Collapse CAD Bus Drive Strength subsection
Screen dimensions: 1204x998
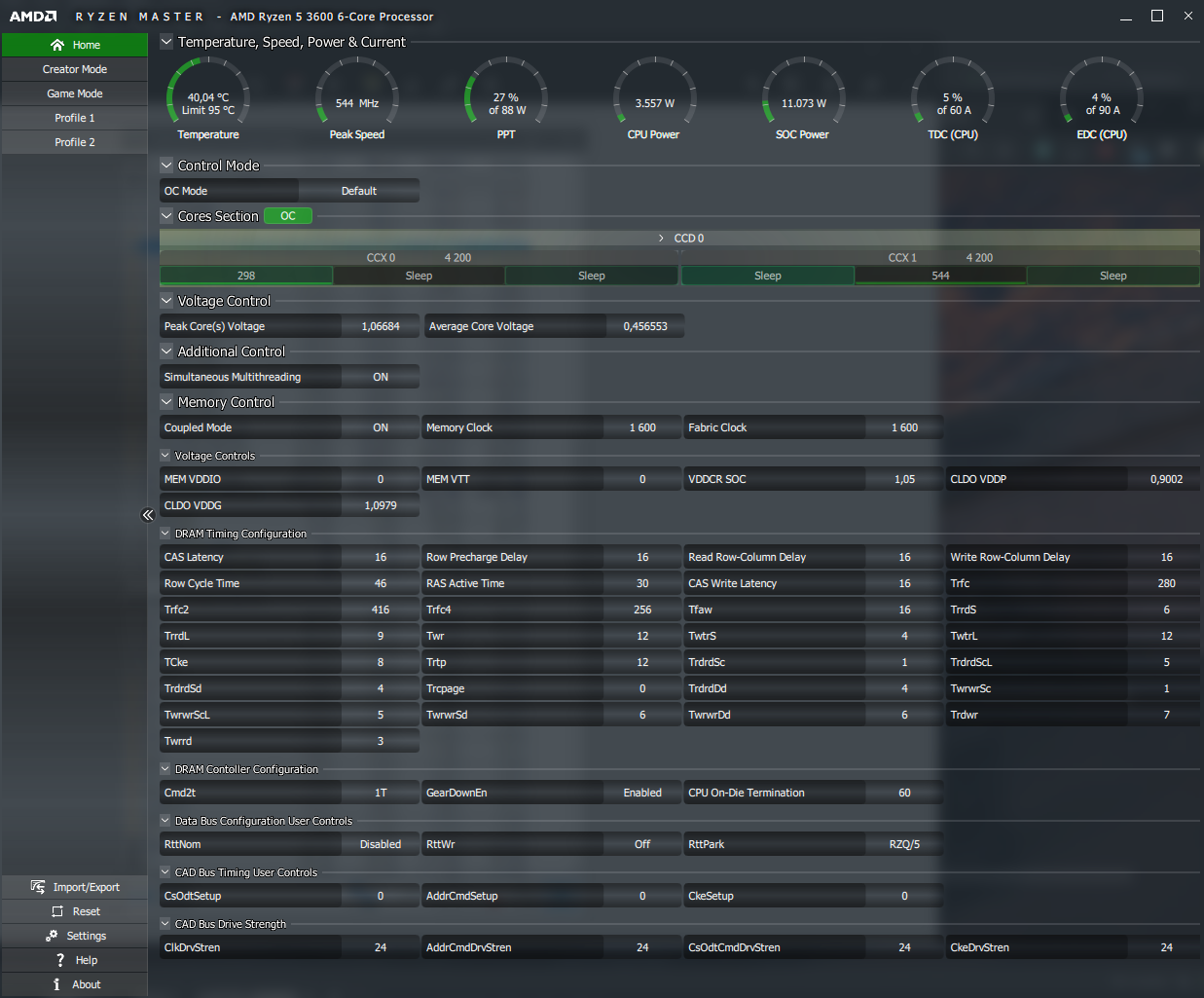[x=165, y=923]
